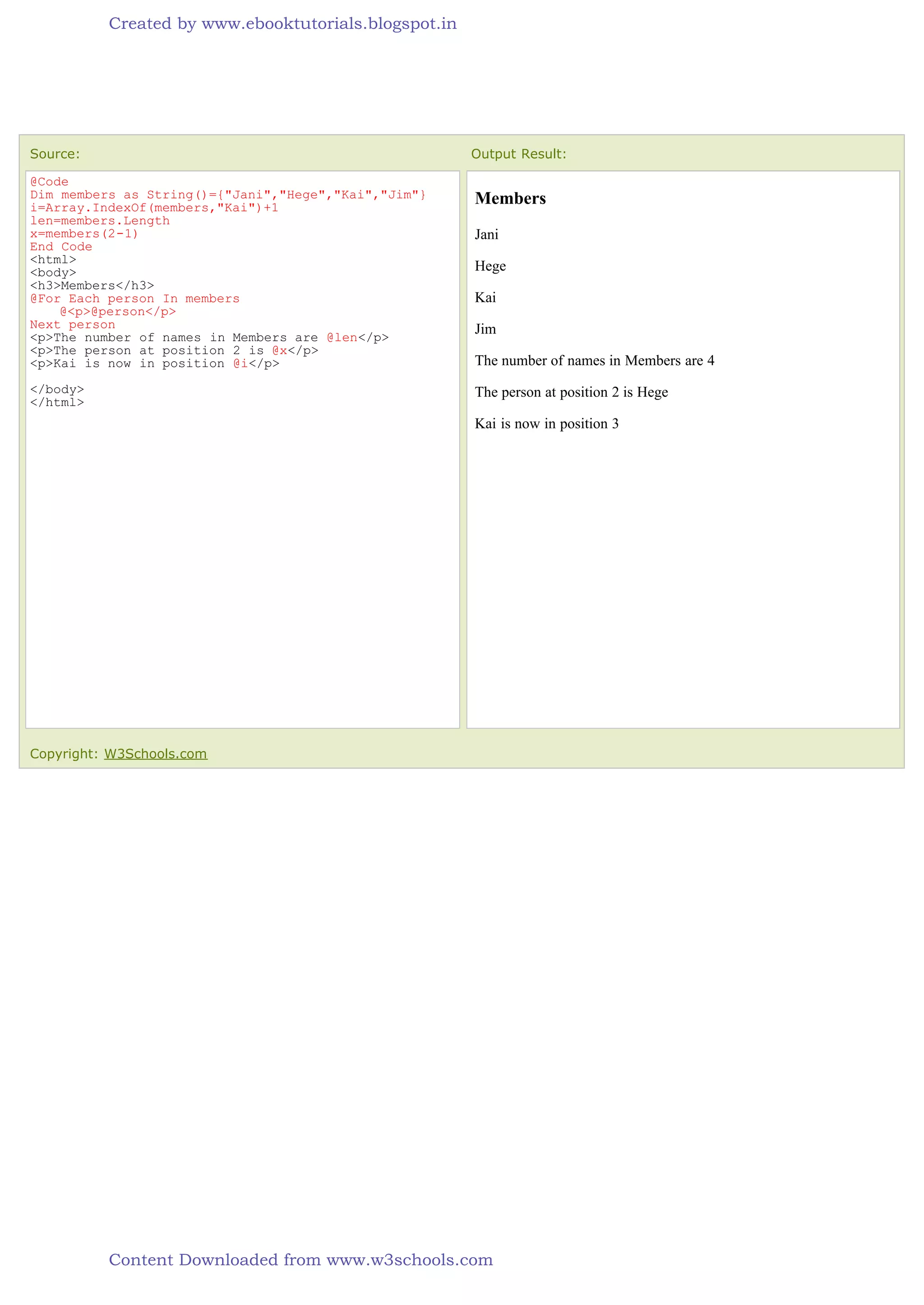Click the 'Created by www.ebooktutorials.blogspot.in' header text

tap(283, 24)
